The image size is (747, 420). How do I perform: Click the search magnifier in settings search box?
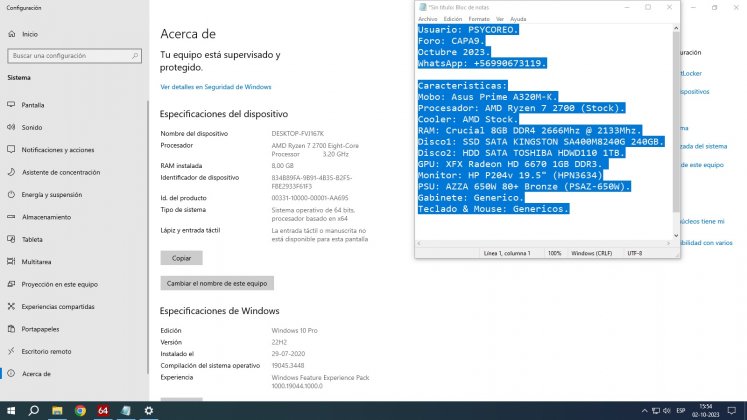pyautogui.click(x=135, y=56)
